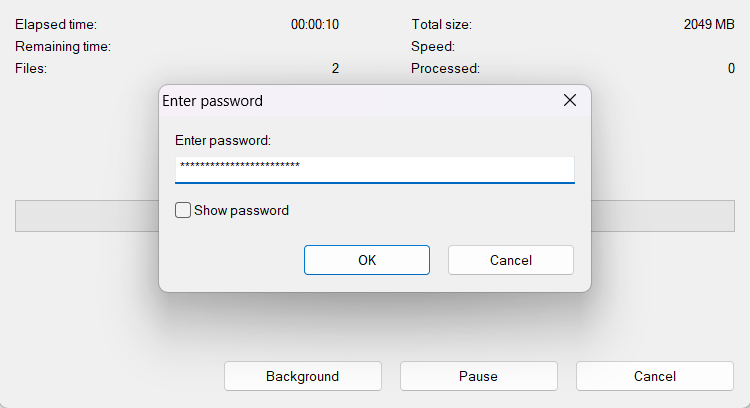
Task: Click the files count value 2
Action: click(x=335, y=69)
